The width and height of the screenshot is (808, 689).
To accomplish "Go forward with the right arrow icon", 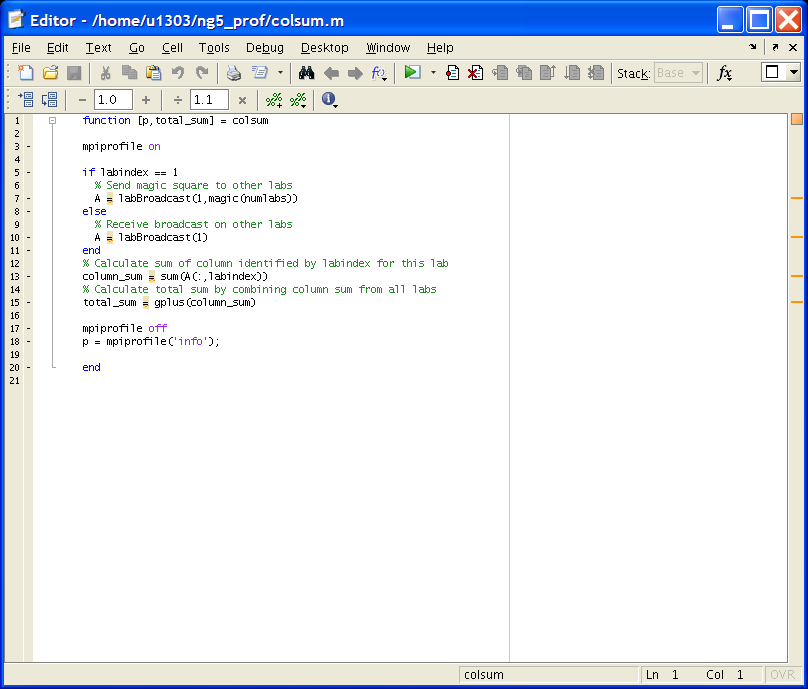I will pos(355,73).
